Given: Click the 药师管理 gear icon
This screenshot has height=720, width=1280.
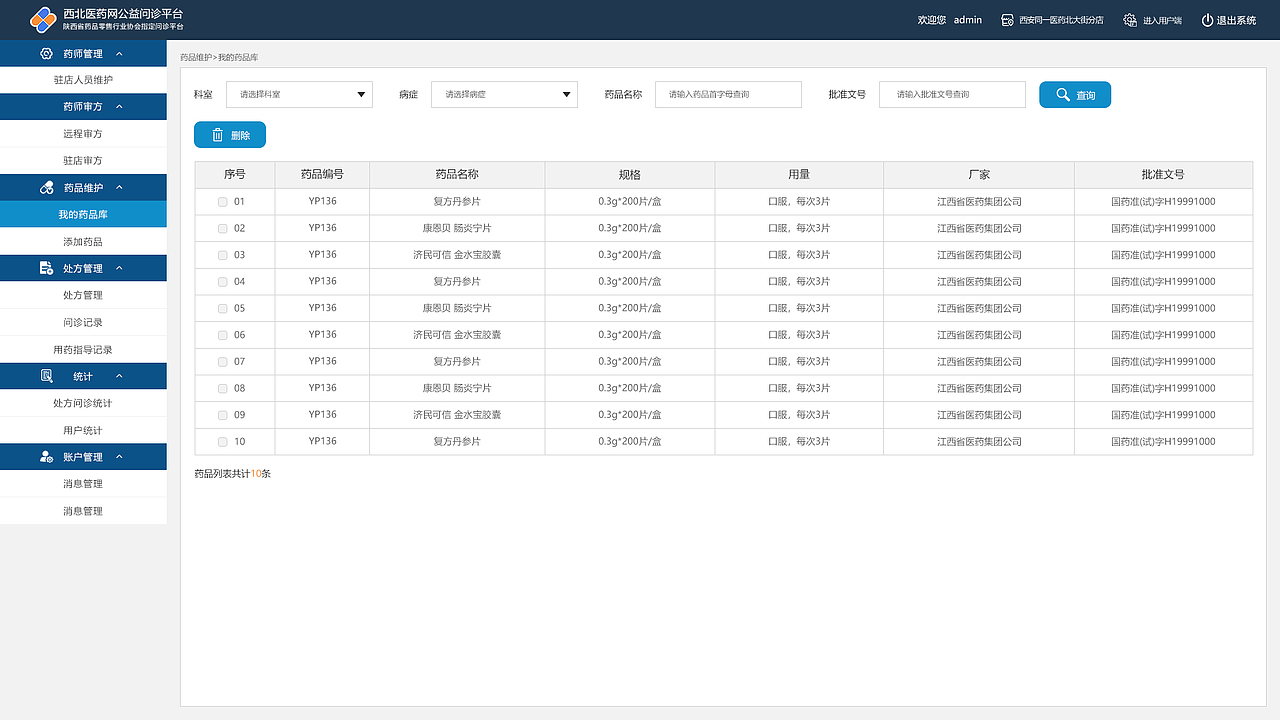Looking at the screenshot, I should 46,54.
